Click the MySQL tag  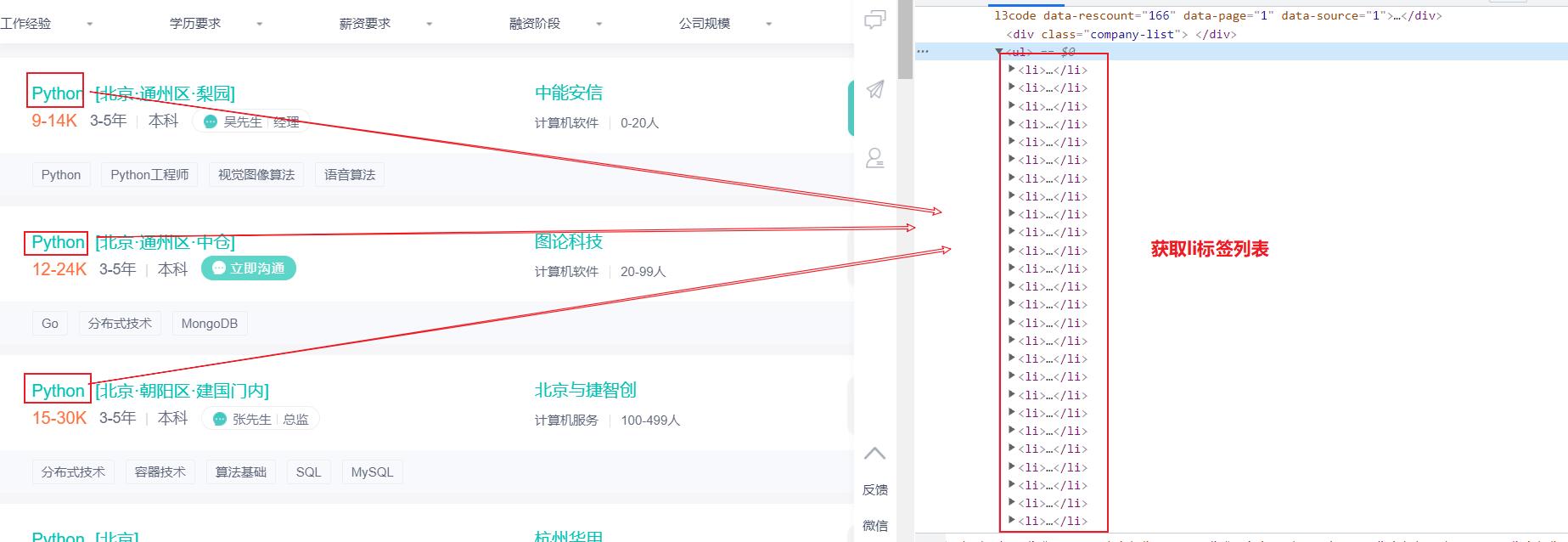372,472
